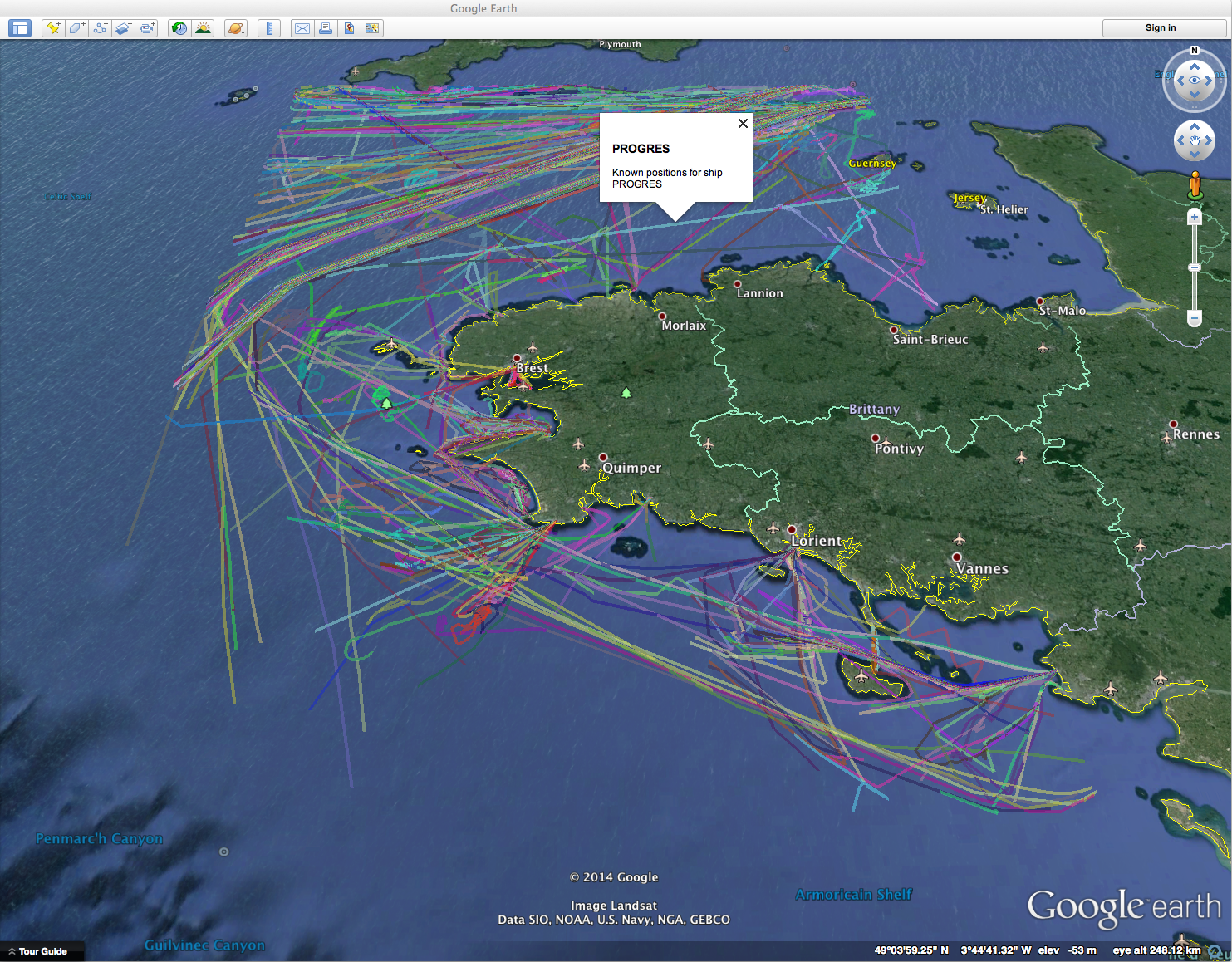Close the PROGRES info balloon
Image resolution: width=1232 pixels, height=962 pixels.
pos(743,123)
